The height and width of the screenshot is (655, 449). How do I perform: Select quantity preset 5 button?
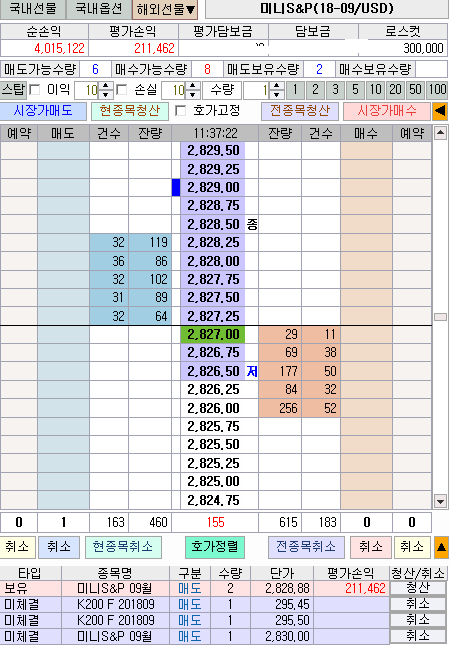point(355,90)
